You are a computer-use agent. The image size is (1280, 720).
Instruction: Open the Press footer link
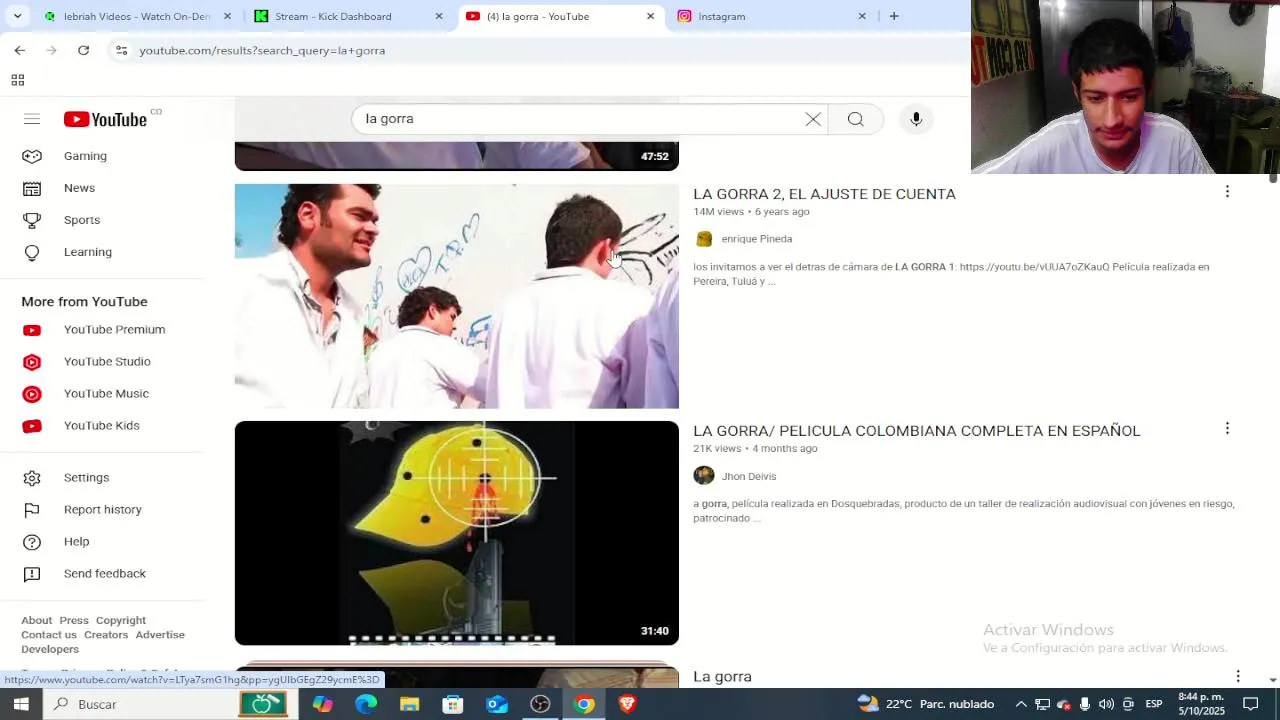74,621
